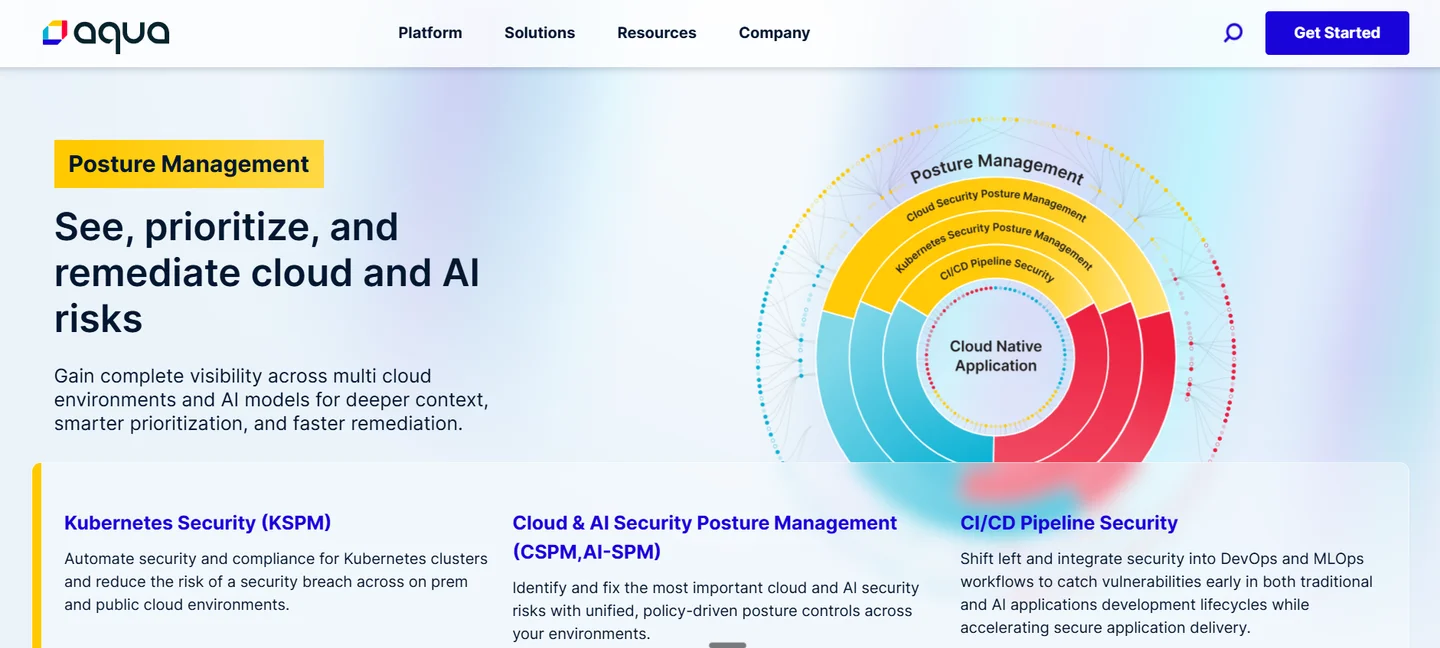Open the Solutions menu
This screenshot has width=1440, height=648.
point(540,33)
